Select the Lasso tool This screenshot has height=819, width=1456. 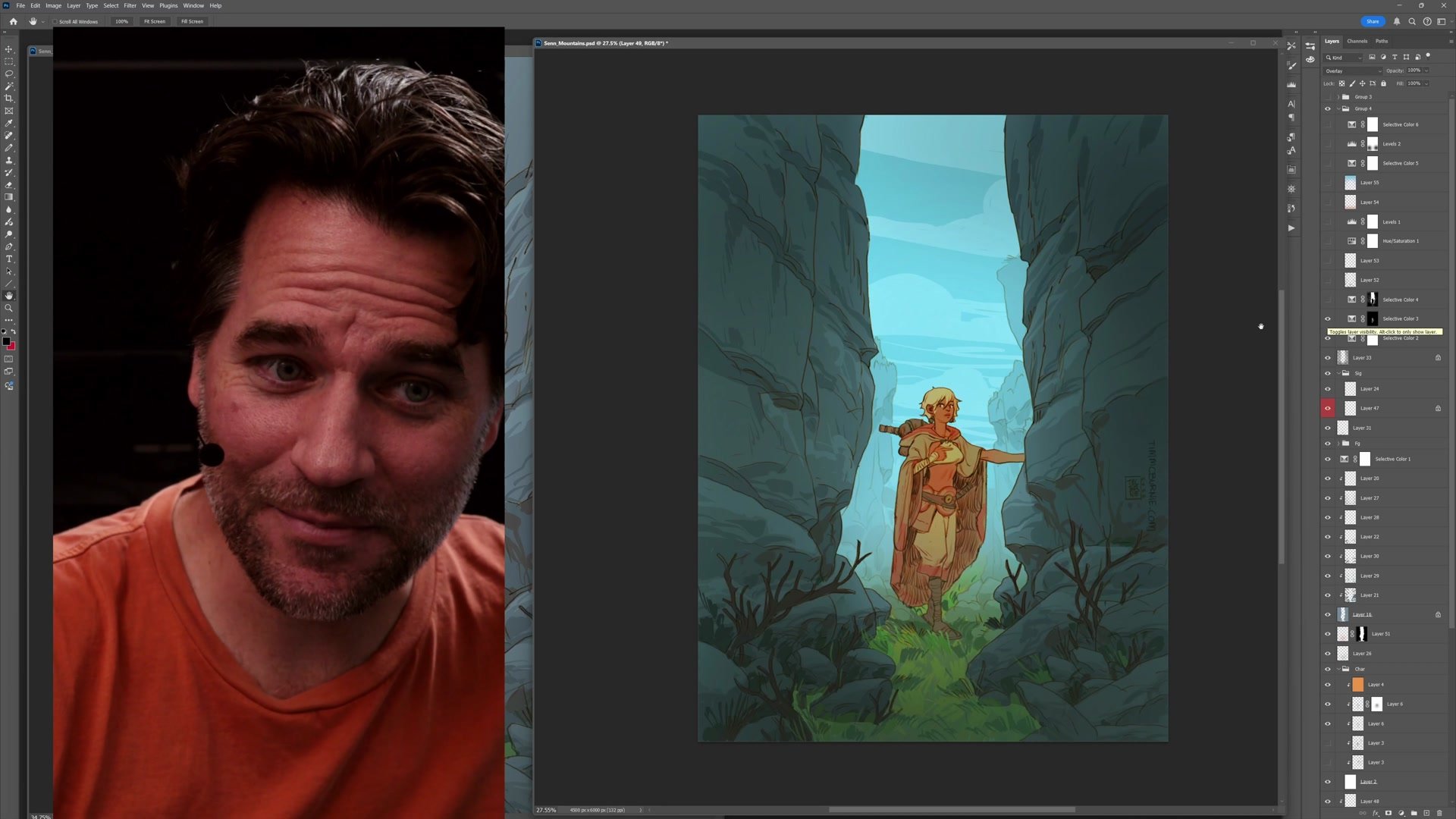coord(9,74)
